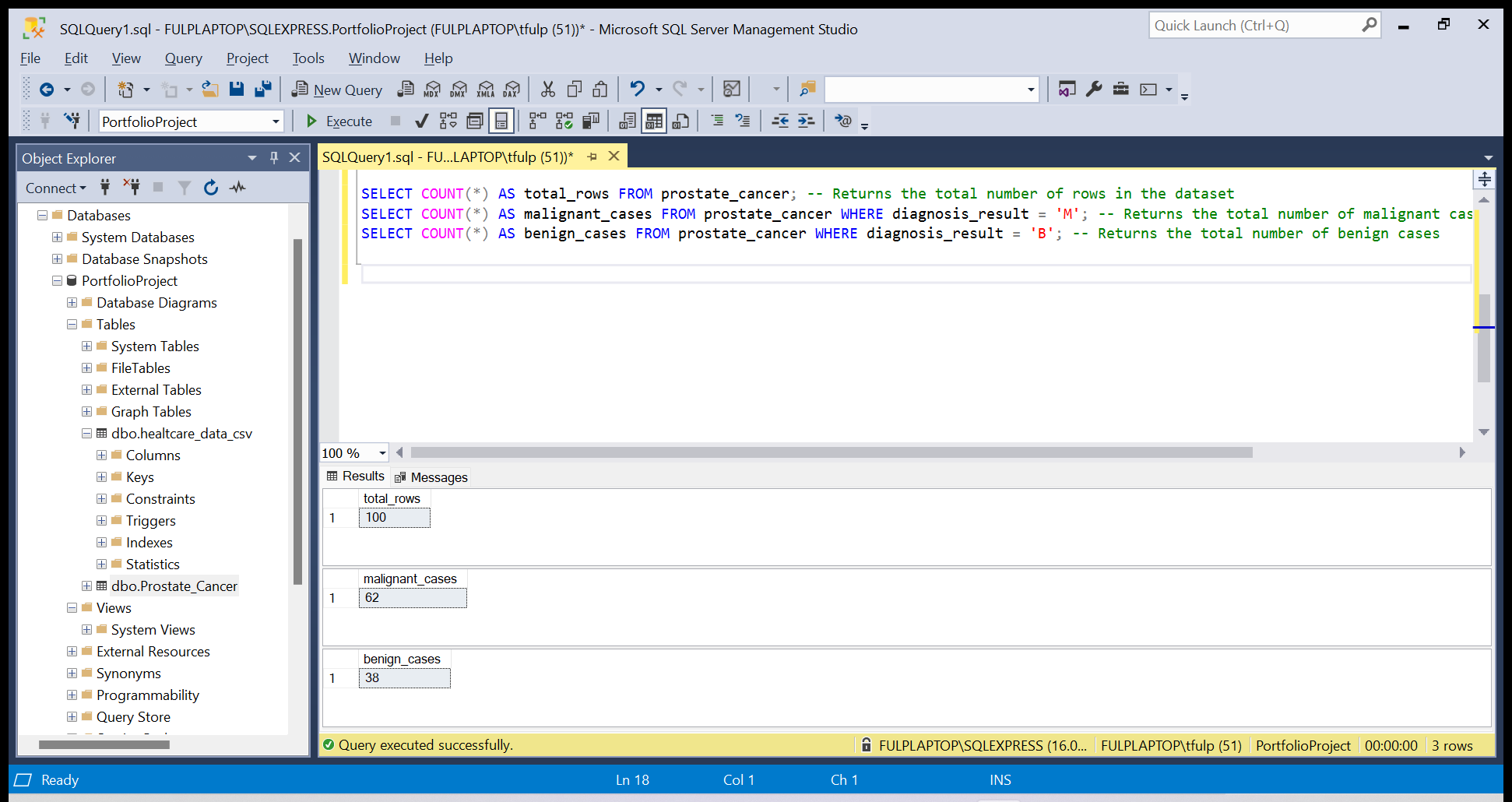Image resolution: width=1512 pixels, height=802 pixels.
Task: Click the Undo icon
Action: coord(638,89)
